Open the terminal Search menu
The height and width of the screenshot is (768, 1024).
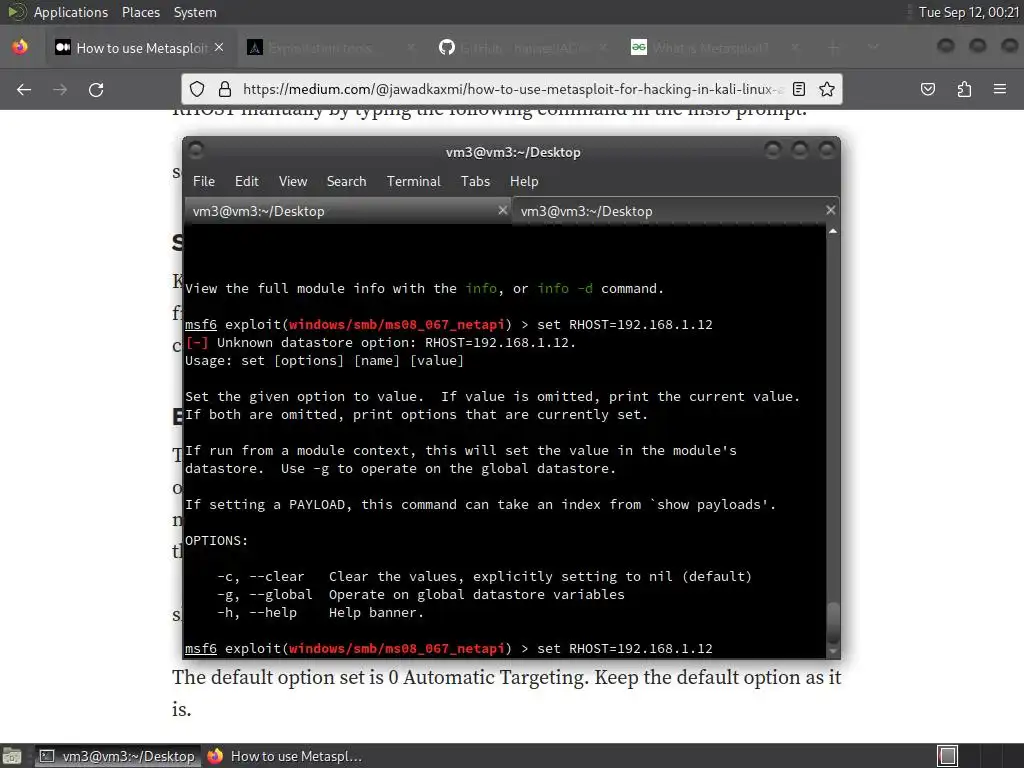[346, 182]
